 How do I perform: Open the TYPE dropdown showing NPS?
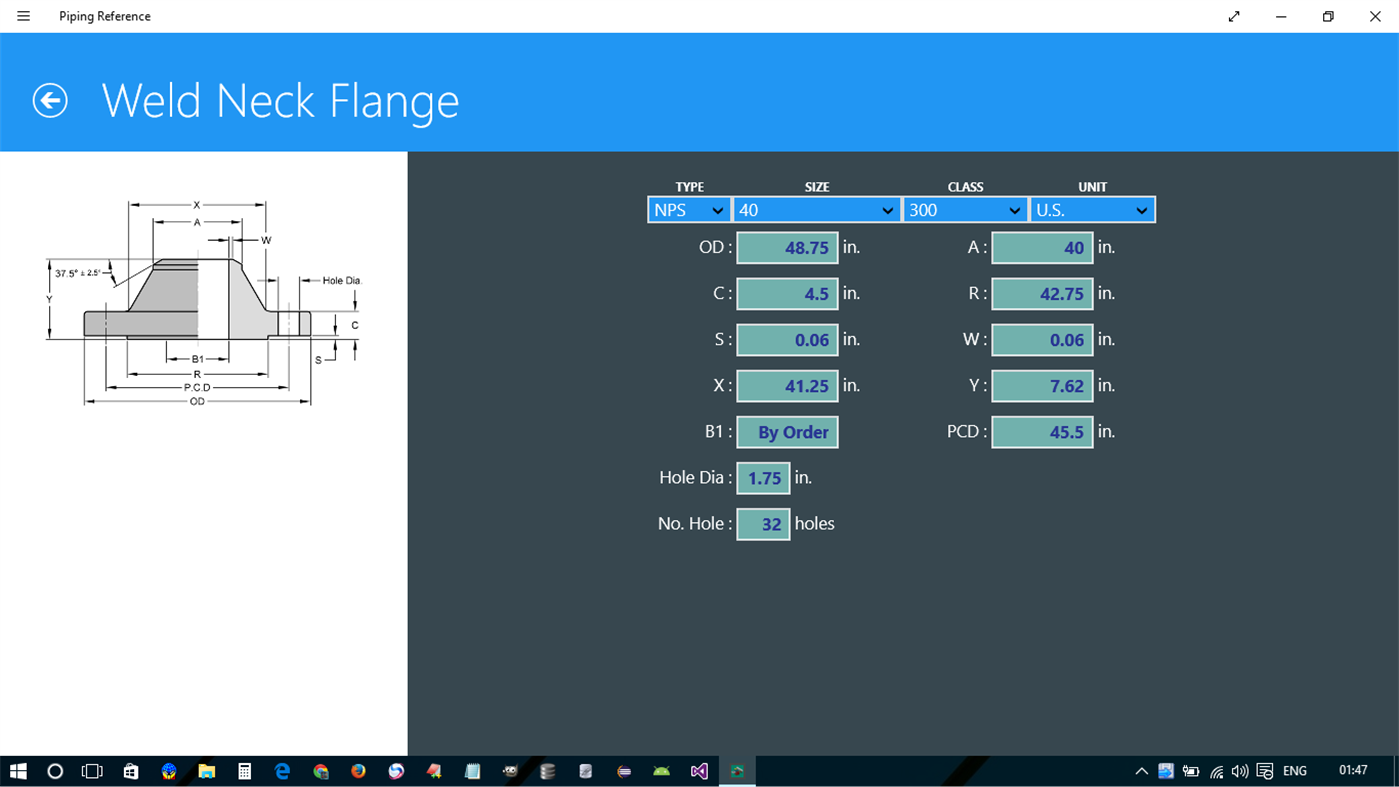(x=688, y=209)
